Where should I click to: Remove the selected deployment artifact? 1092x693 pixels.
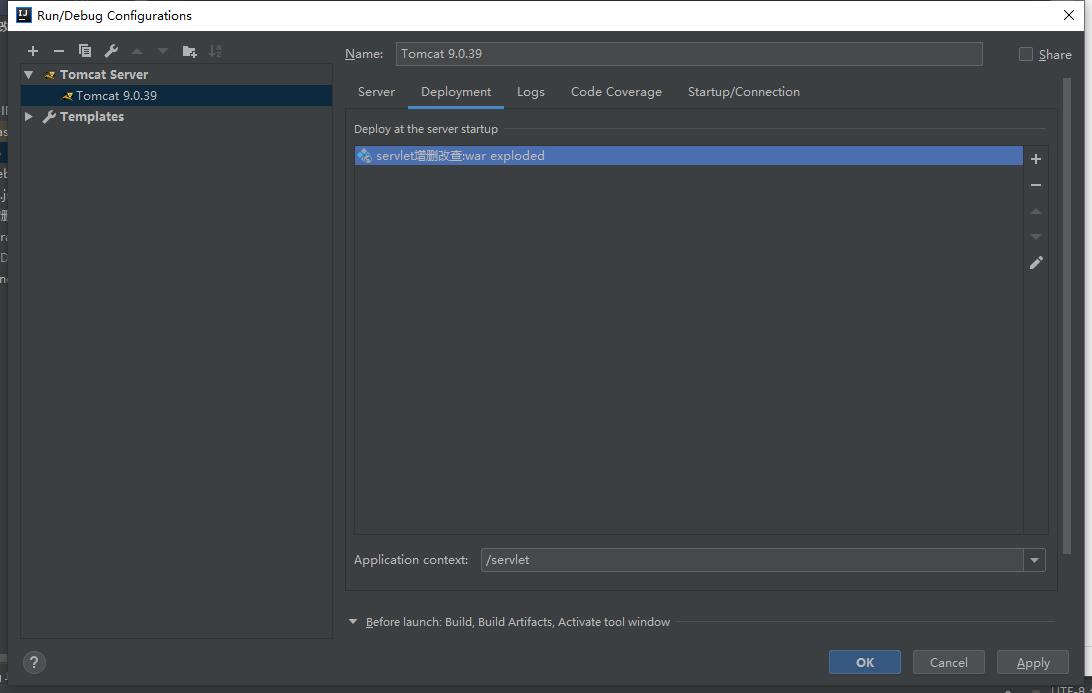[x=1036, y=185]
